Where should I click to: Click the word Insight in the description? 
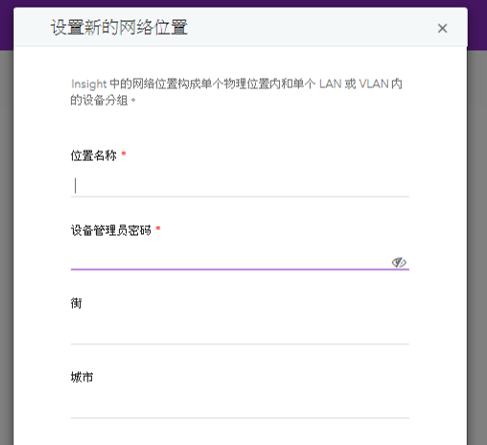[x=89, y=84]
